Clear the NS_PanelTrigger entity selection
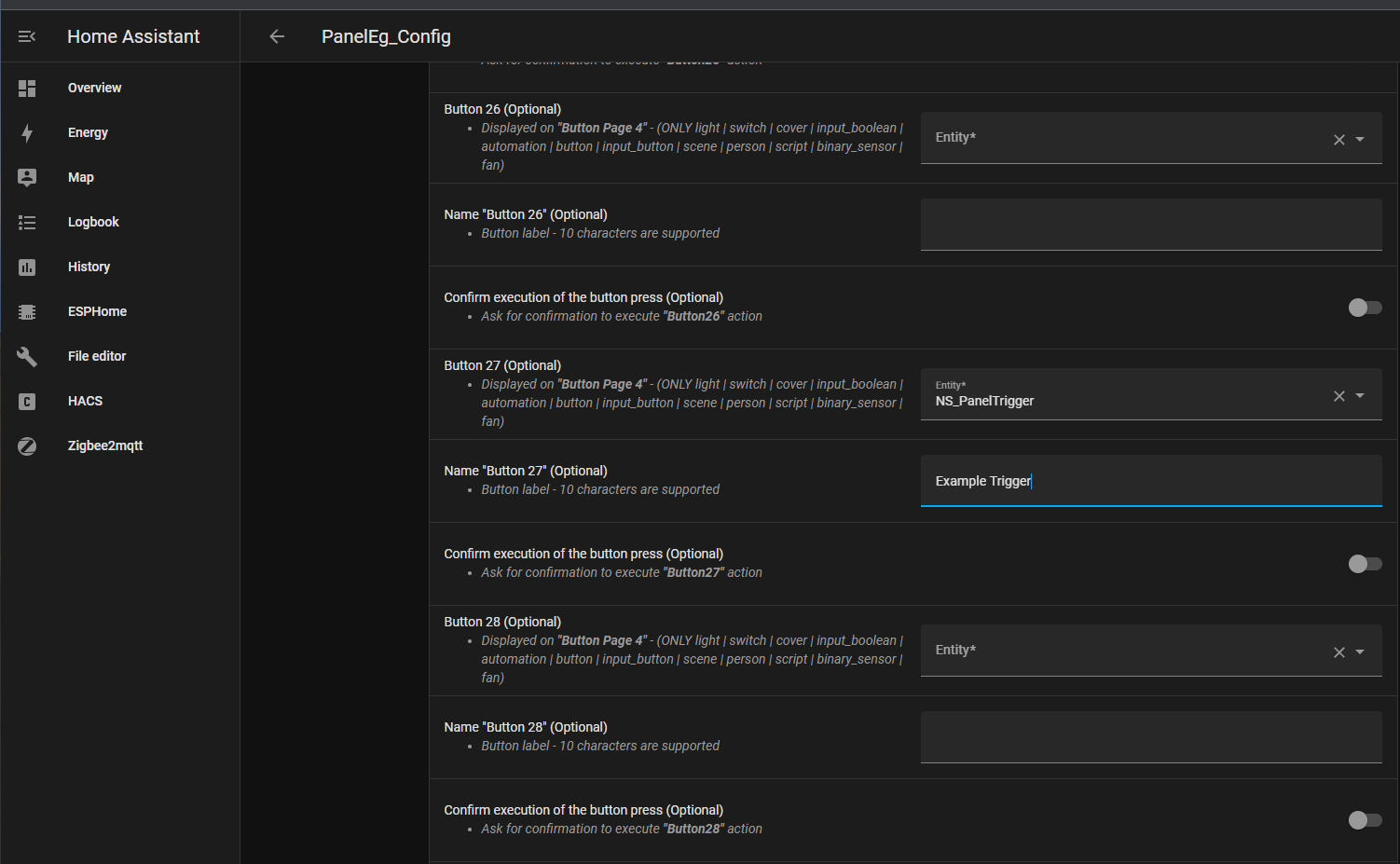The height and width of the screenshot is (864, 1400). [x=1338, y=396]
